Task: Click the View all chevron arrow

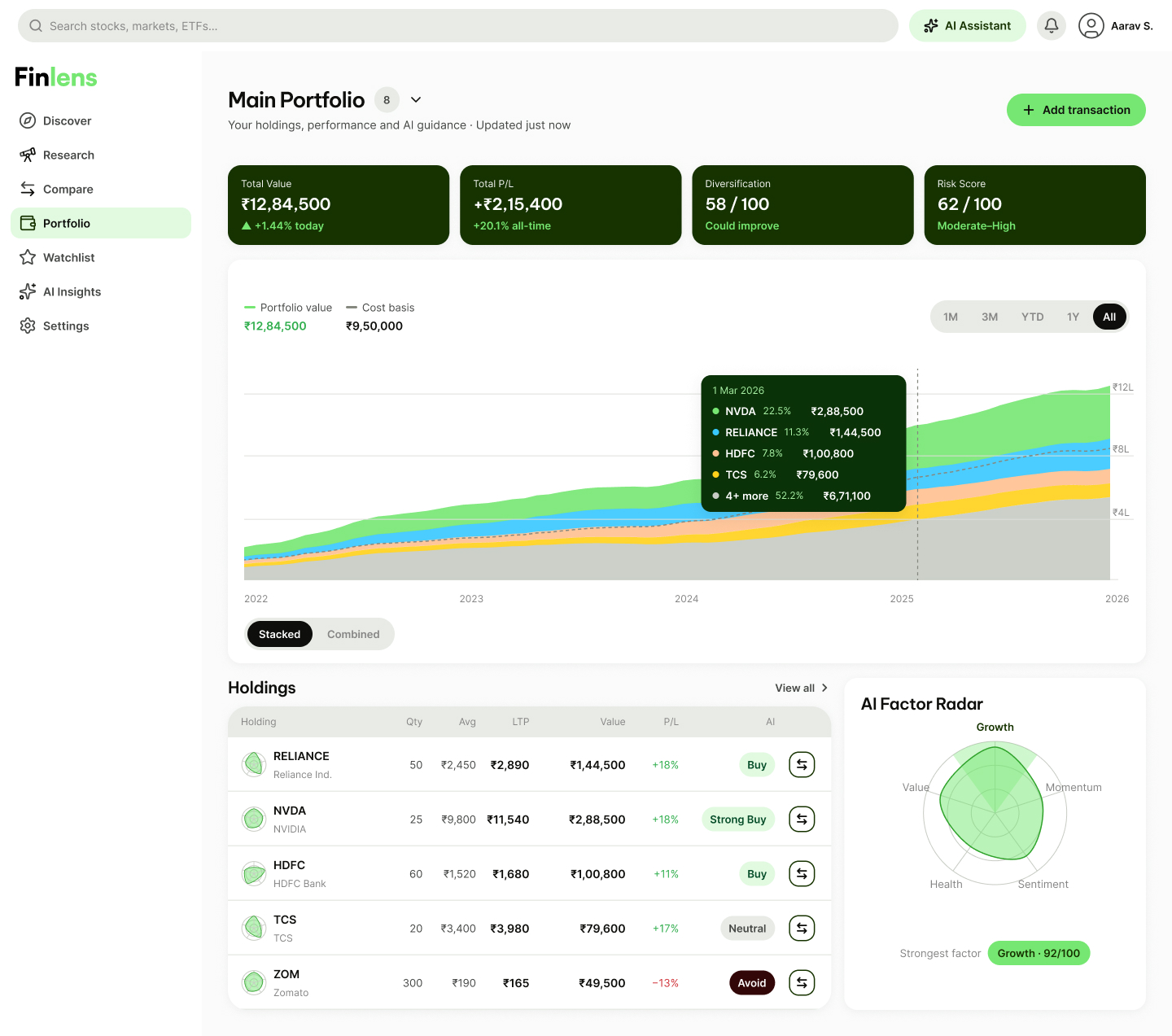Action: 824,688
